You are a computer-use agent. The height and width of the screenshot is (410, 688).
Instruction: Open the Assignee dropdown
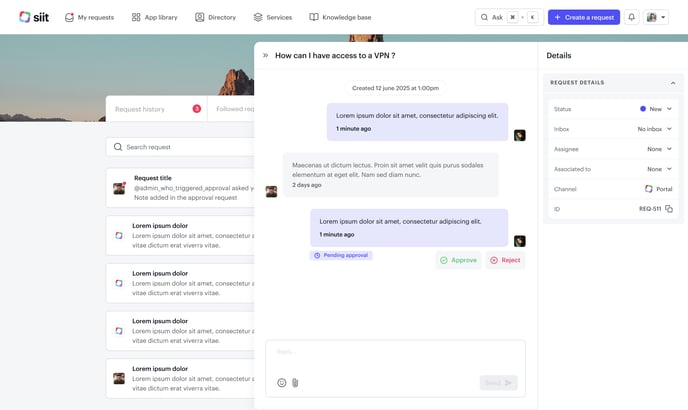point(659,149)
